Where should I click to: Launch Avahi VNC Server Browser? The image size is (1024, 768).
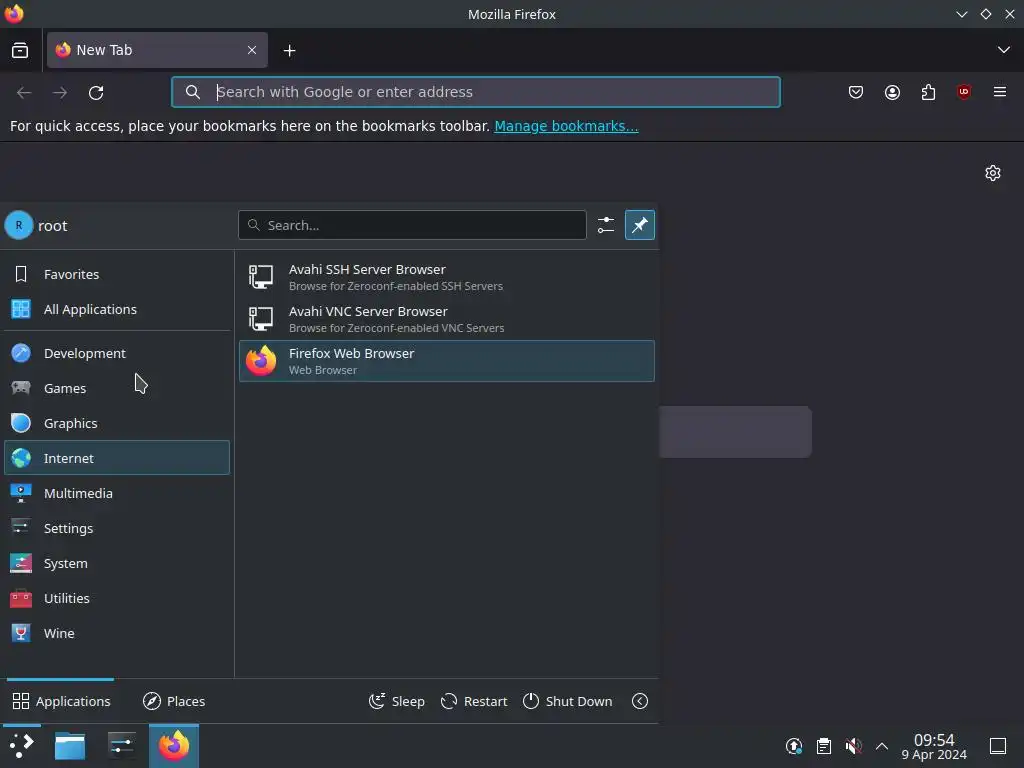click(447, 319)
